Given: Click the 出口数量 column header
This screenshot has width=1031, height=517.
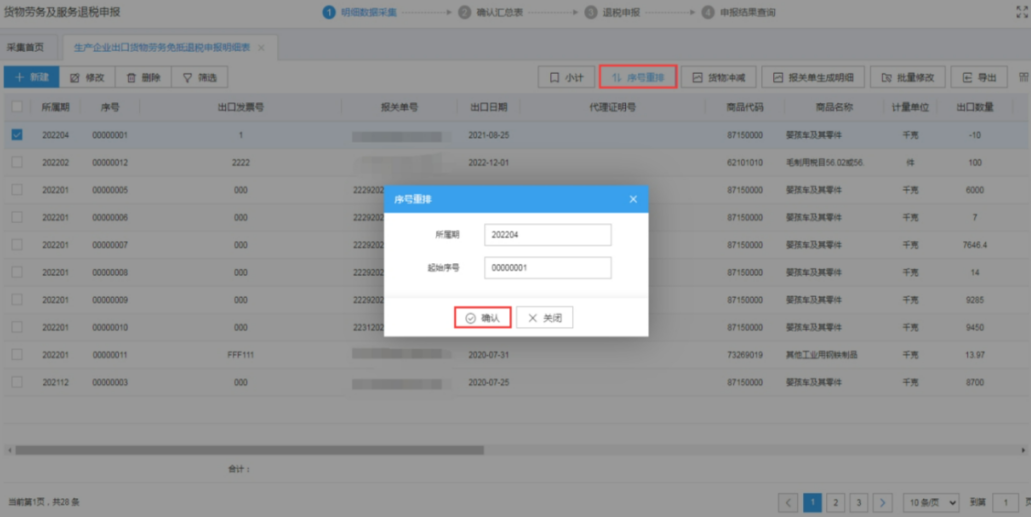Looking at the screenshot, I should pos(974,107).
